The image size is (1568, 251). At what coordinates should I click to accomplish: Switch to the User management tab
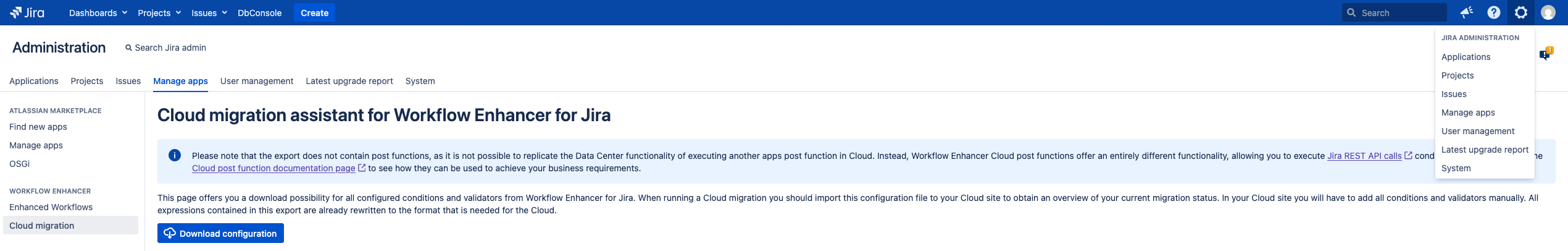click(256, 81)
